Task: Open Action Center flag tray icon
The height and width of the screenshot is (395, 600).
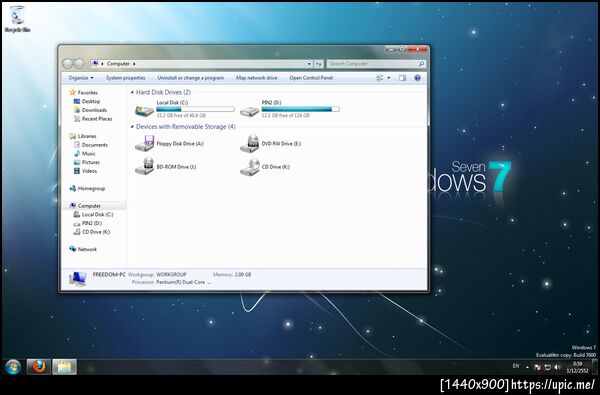Action: (x=537, y=367)
